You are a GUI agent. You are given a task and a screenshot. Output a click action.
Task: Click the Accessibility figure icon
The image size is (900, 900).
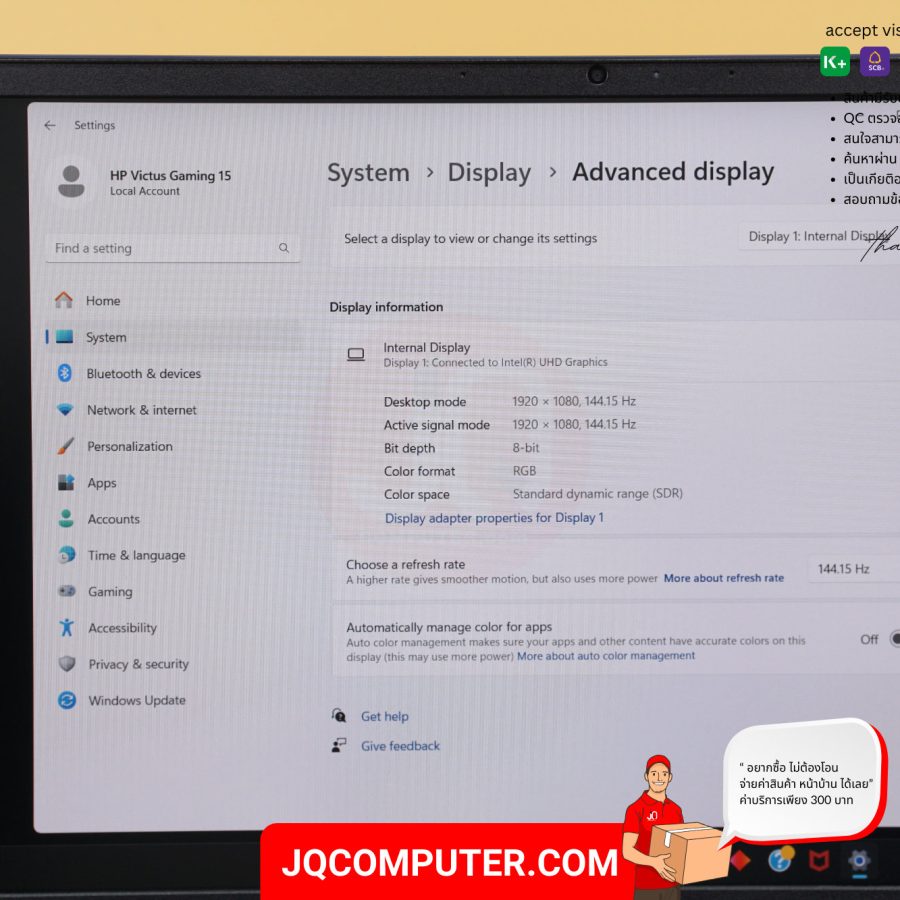[67, 627]
